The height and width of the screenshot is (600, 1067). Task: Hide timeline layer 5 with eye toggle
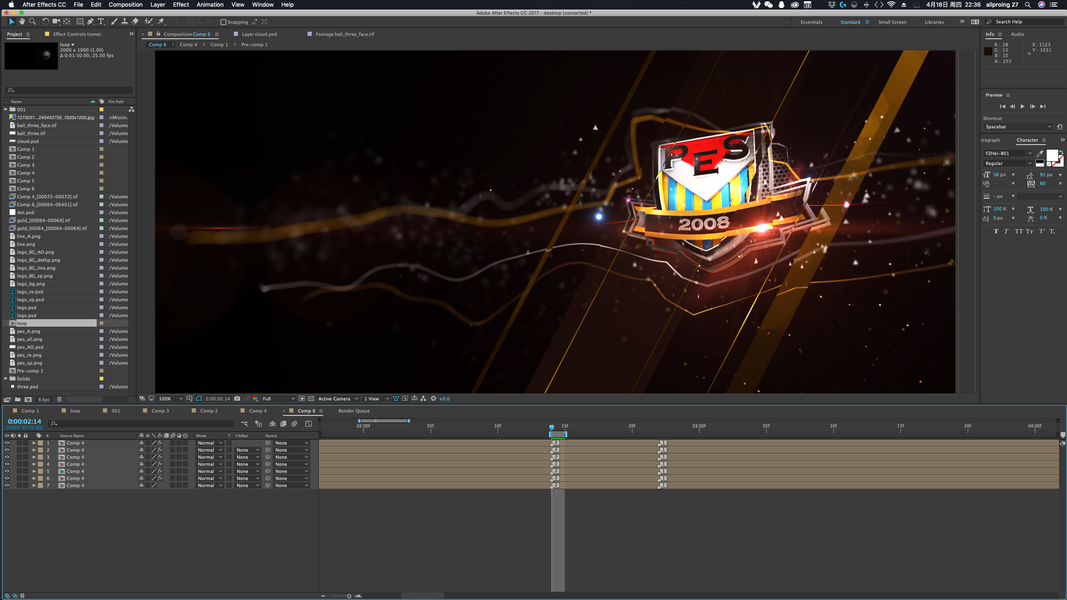7,471
